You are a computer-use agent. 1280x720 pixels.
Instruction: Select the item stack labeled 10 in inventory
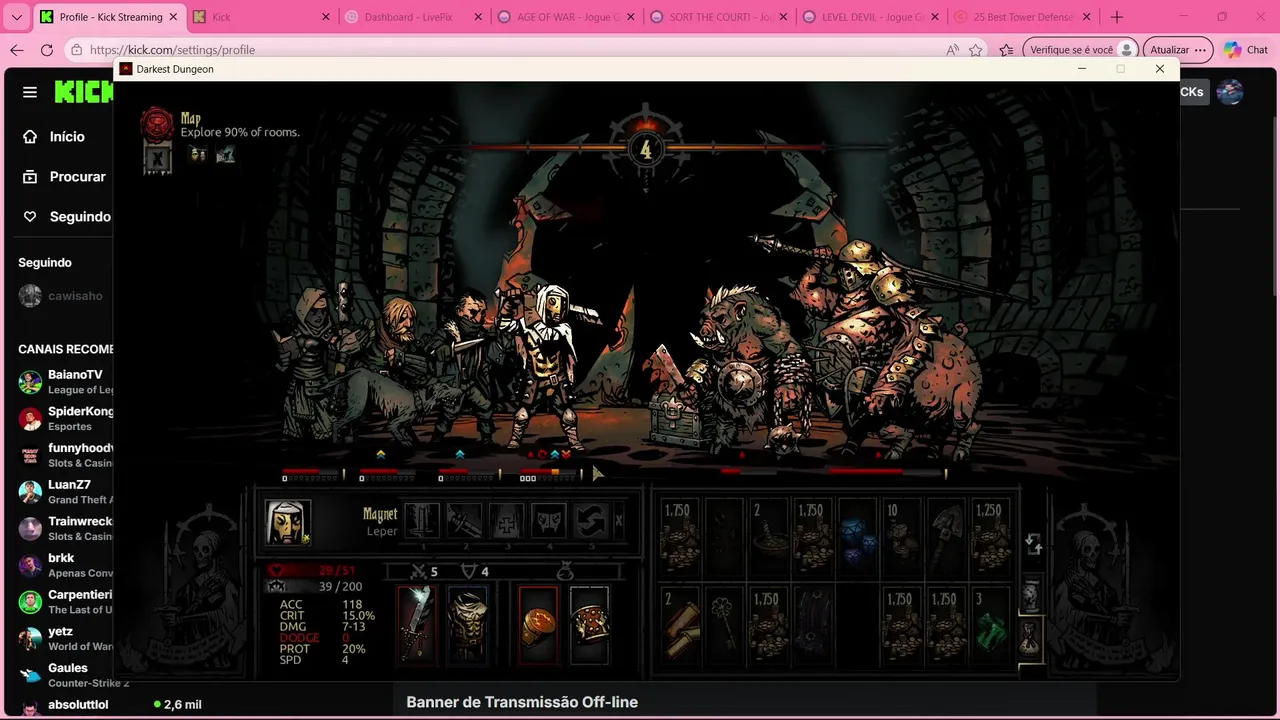(x=902, y=537)
